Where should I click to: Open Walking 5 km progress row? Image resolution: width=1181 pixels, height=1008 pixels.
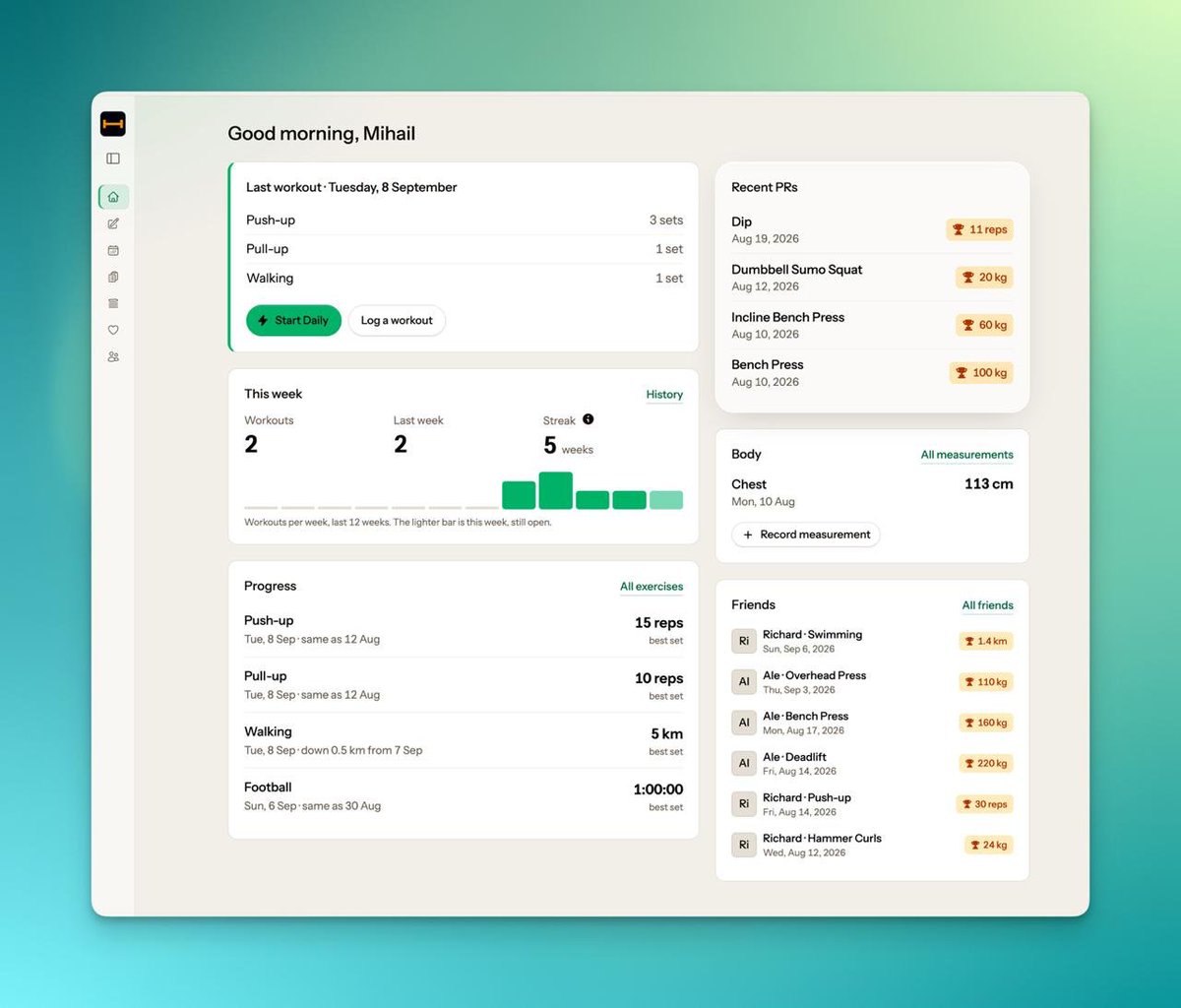pyautogui.click(x=464, y=741)
